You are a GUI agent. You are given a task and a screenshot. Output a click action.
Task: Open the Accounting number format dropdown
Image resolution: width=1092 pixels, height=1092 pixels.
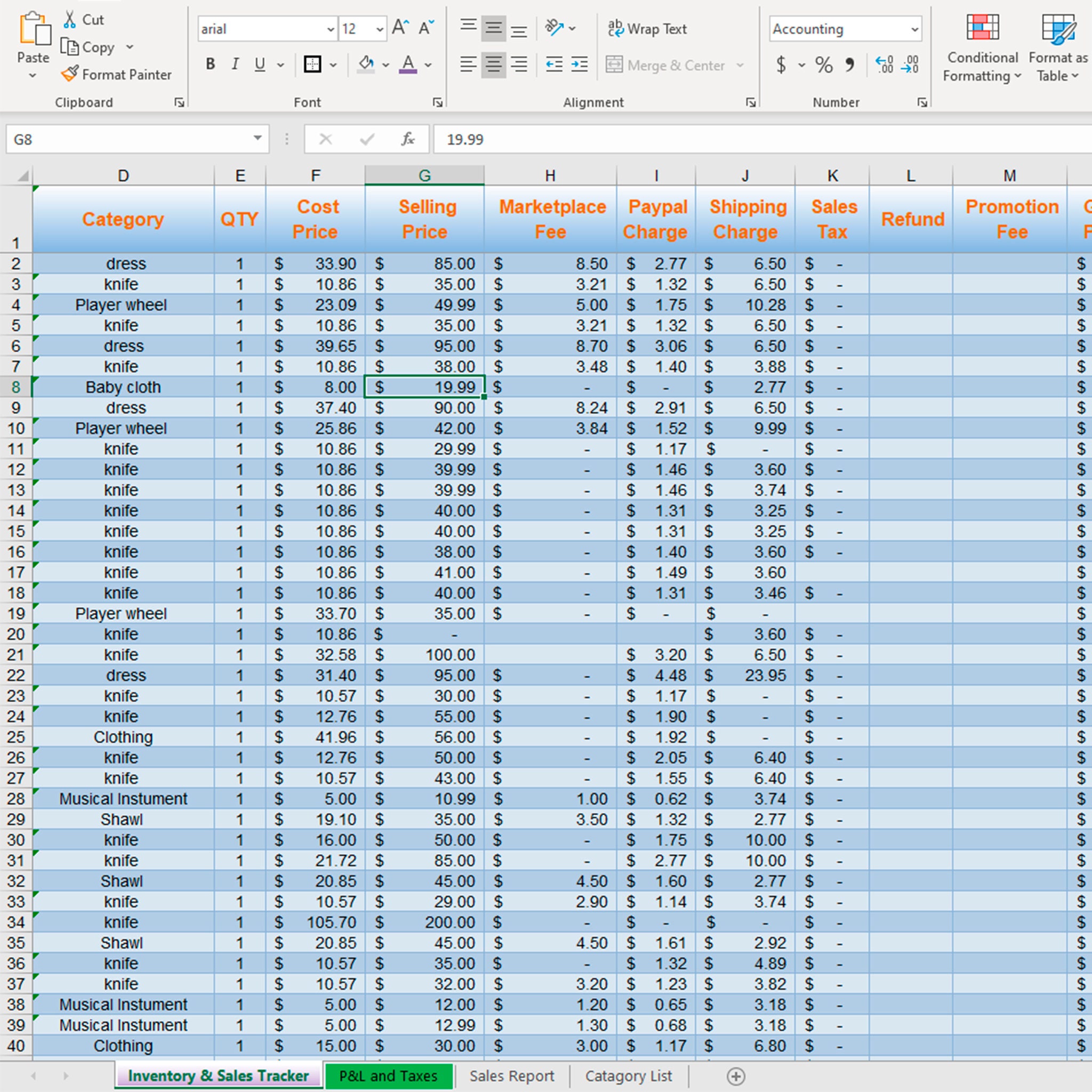(x=914, y=29)
